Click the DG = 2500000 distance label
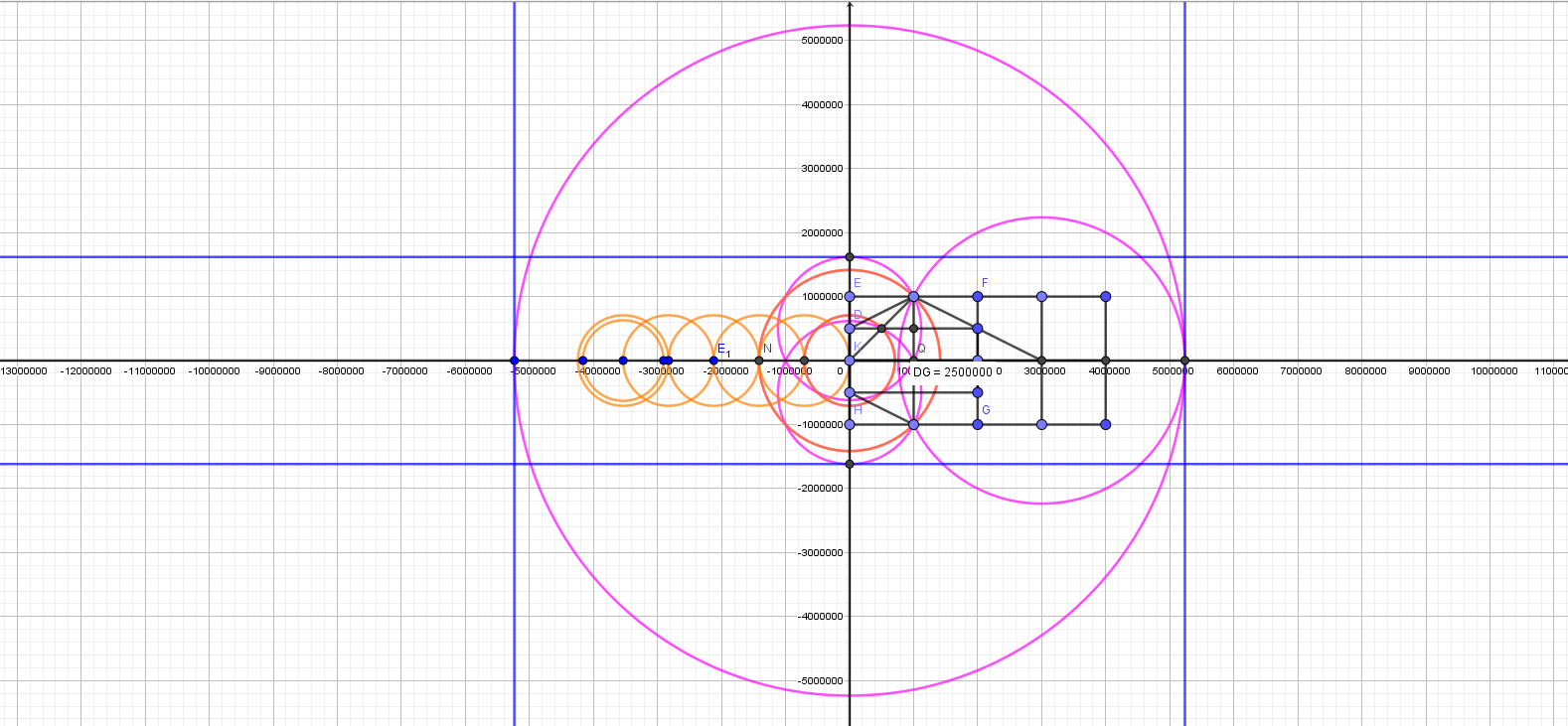Image resolution: width=1568 pixels, height=726 pixels. pyautogui.click(x=952, y=372)
